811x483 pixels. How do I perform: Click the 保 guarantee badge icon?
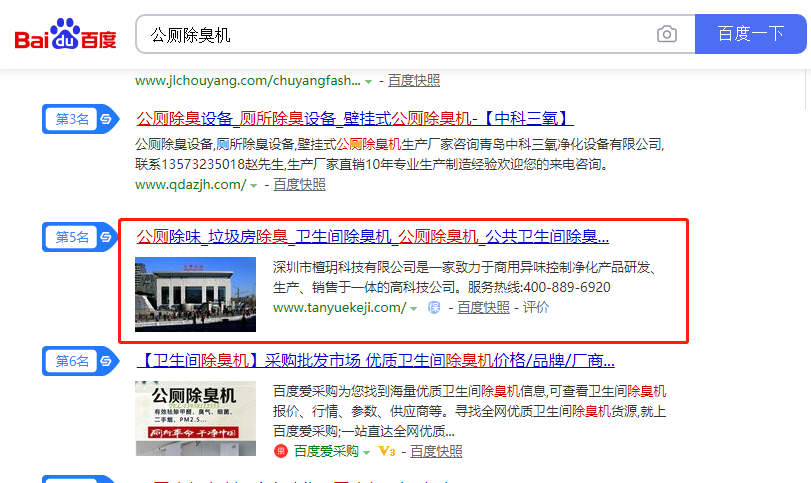coord(434,308)
